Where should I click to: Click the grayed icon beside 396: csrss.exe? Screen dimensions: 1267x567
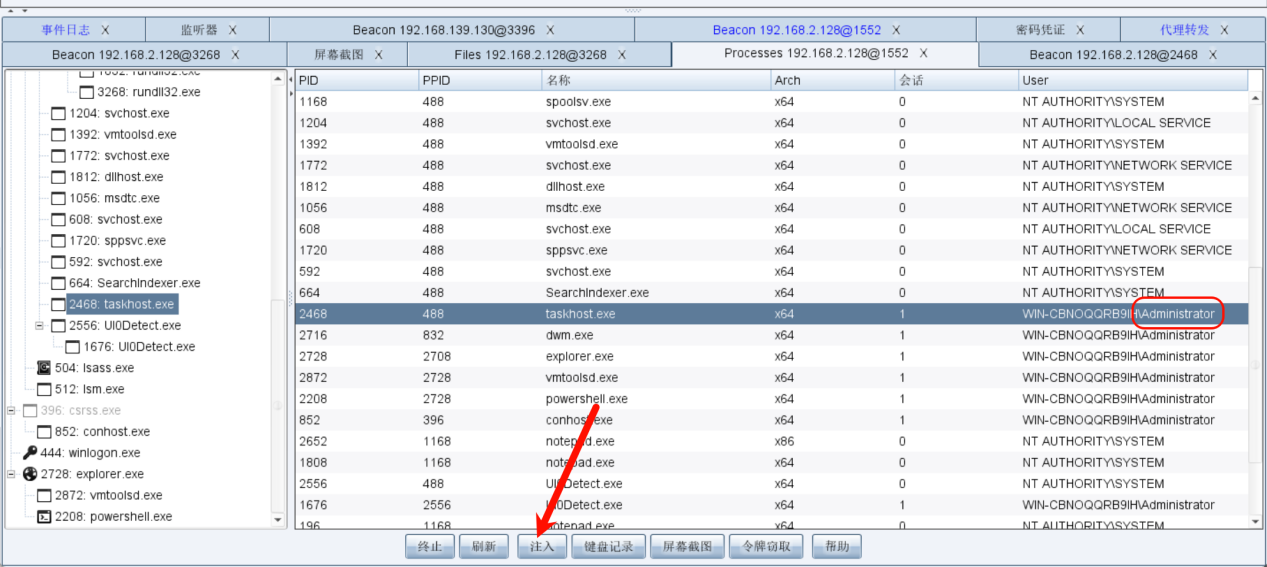pos(30,411)
